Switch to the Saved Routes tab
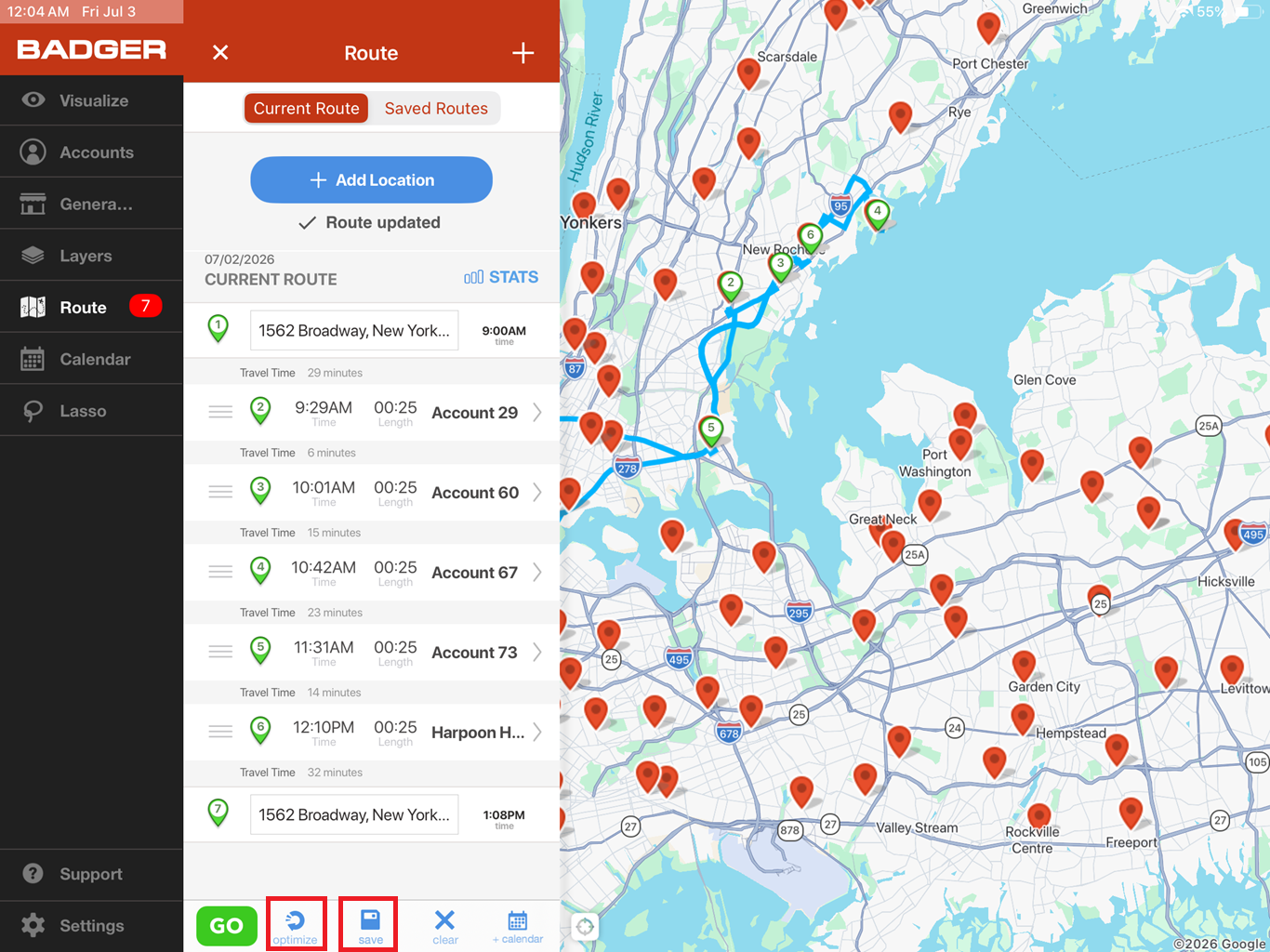The image size is (1270, 952). 436,109
